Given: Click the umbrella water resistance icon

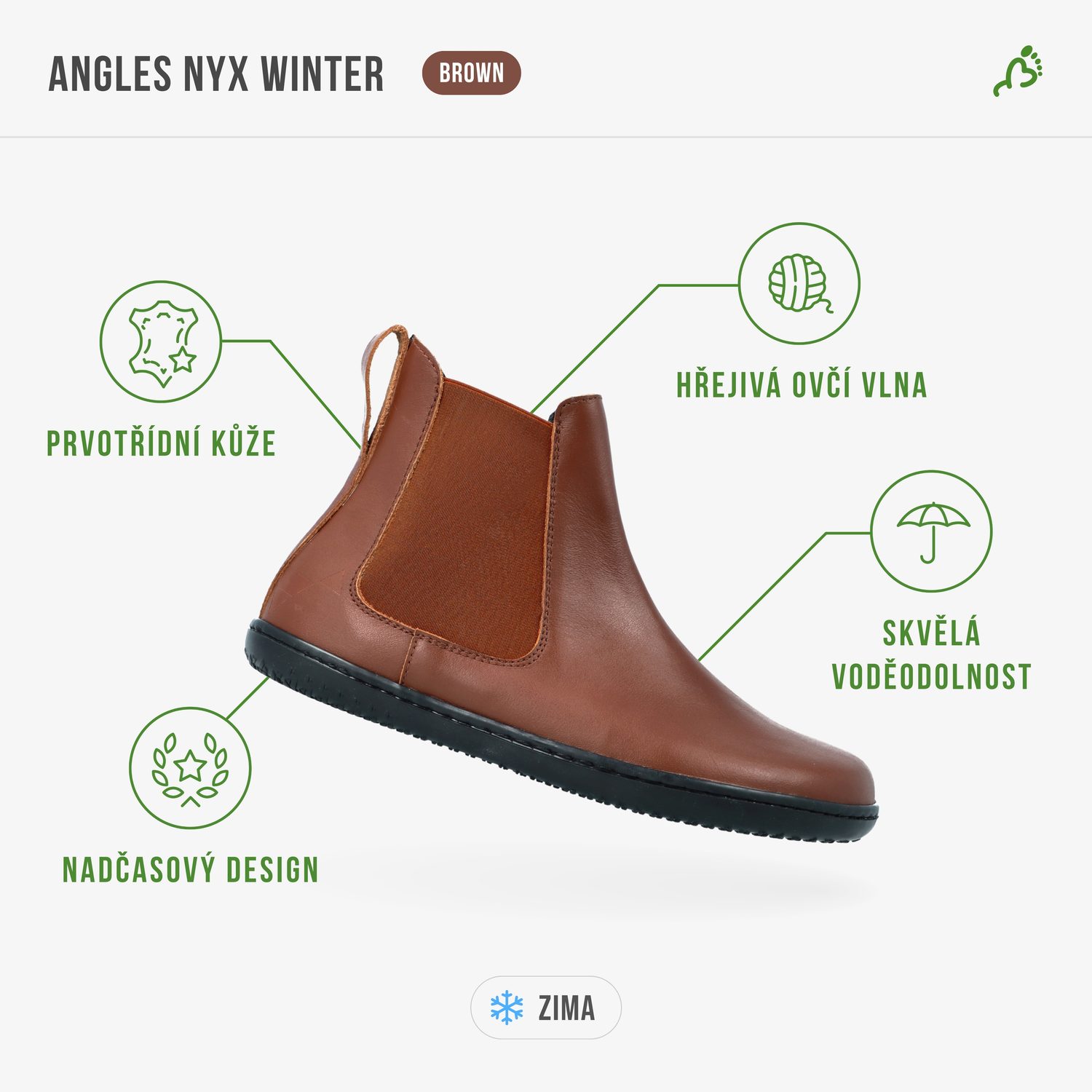Looking at the screenshot, I should point(931,531).
